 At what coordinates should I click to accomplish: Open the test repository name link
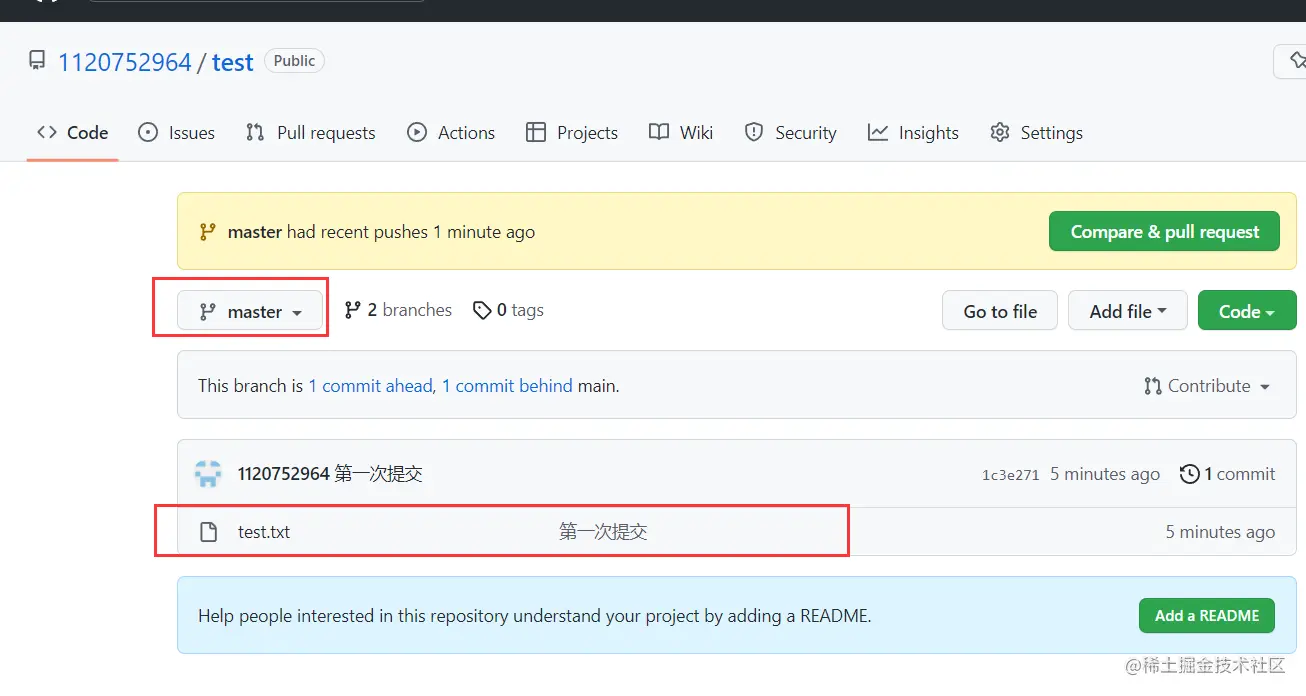click(233, 62)
